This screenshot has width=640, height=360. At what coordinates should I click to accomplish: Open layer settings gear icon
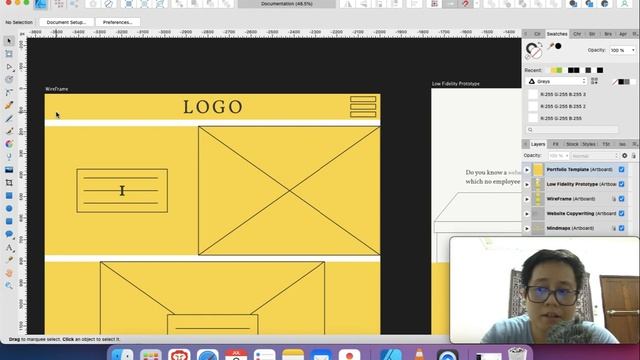tap(624, 156)
